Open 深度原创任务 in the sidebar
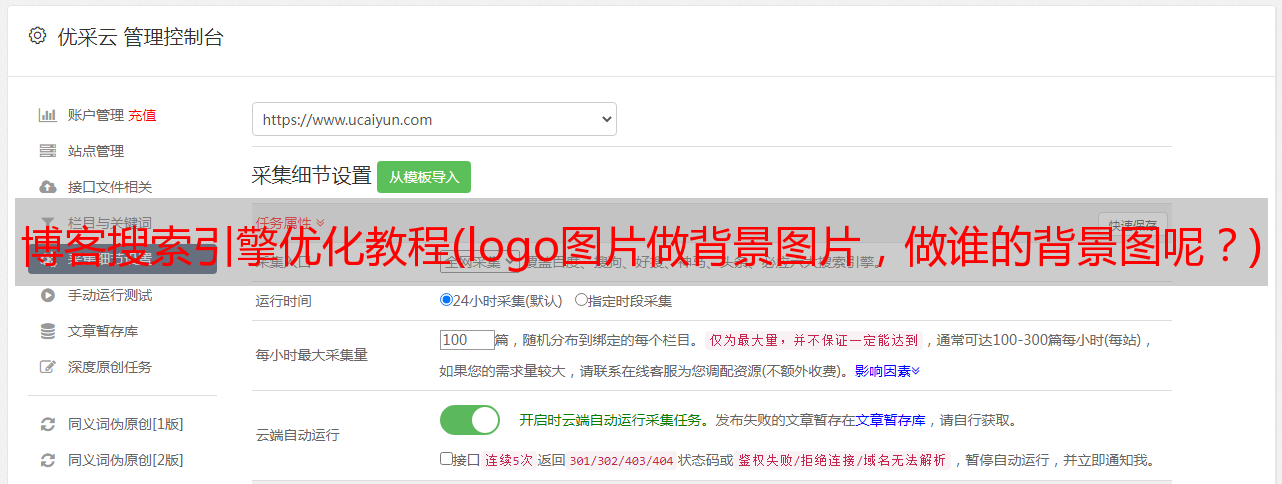This screenshot has width=1282, height=484. (110, 367)
